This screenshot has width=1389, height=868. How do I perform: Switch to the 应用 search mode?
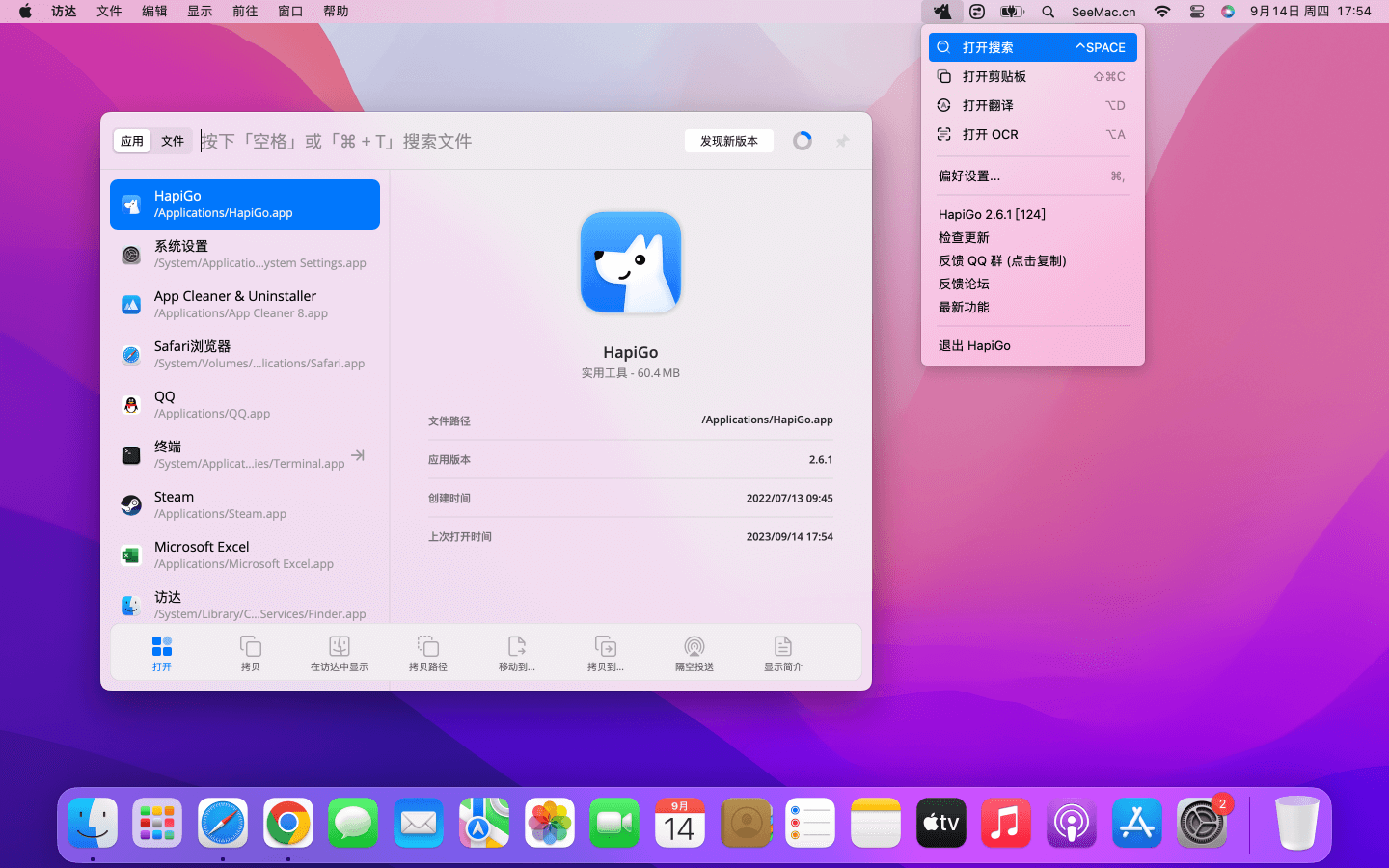132,141
